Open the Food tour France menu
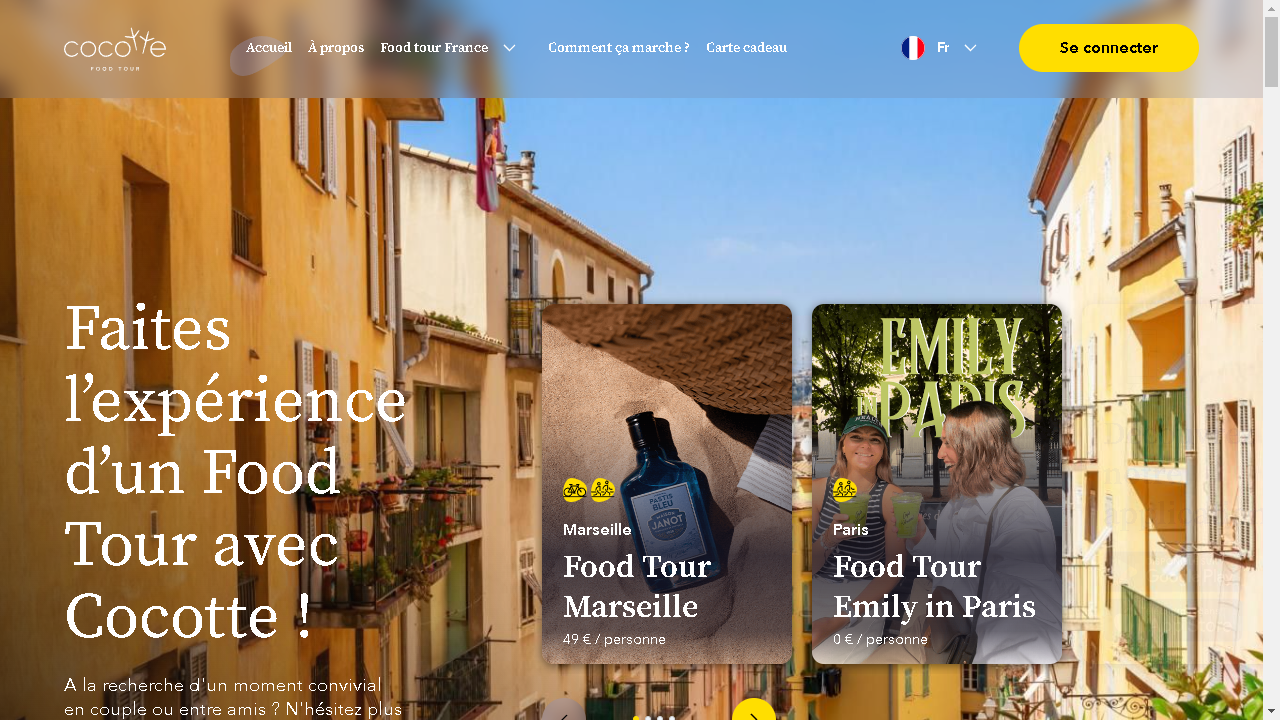The width and height of the screenshot is (1280, 720). click(x=434, y=48)
